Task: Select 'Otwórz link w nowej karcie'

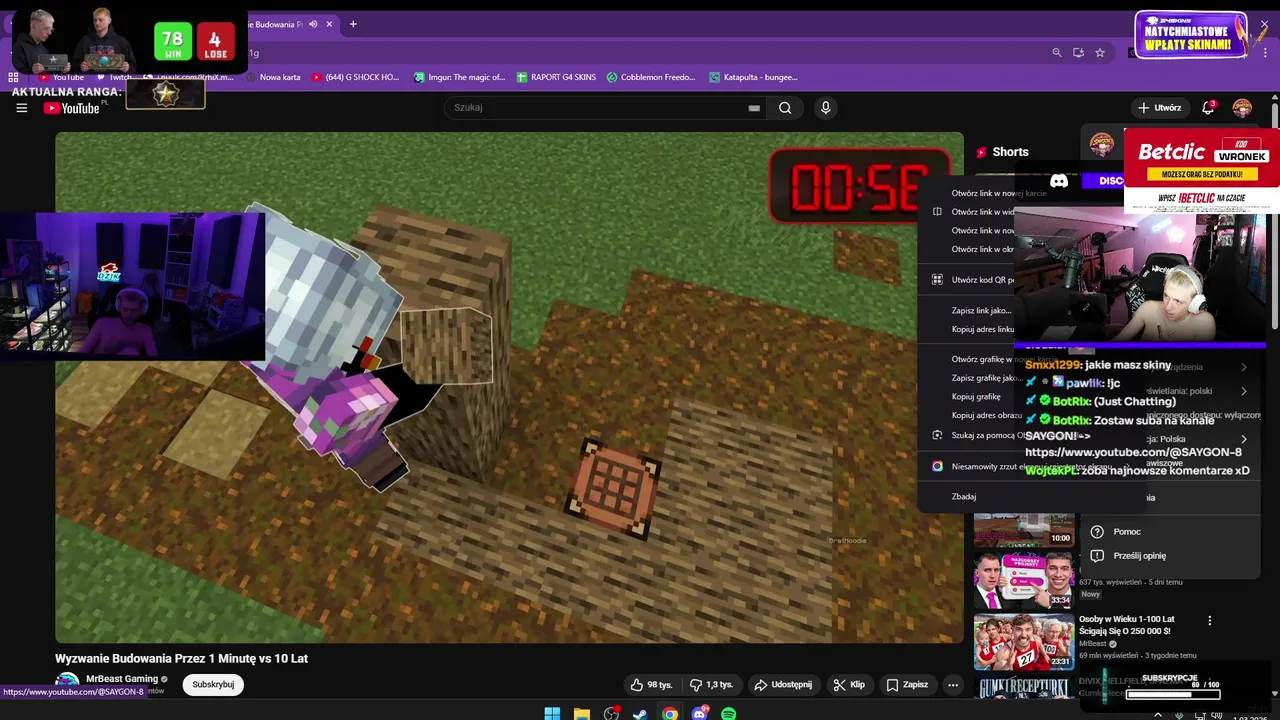Action: (998, 193)
